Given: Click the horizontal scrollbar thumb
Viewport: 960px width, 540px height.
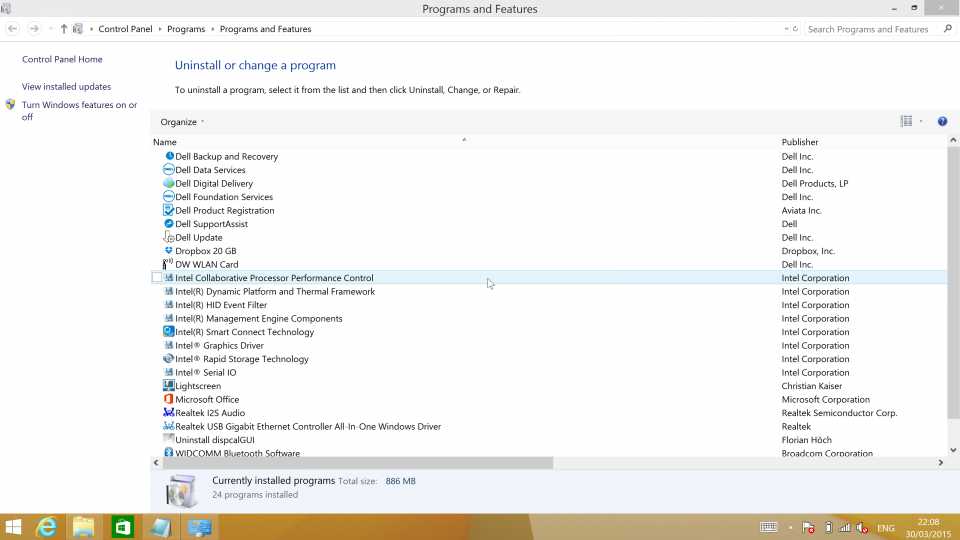Looking at the screenshot, I should [x=358, y=463].
